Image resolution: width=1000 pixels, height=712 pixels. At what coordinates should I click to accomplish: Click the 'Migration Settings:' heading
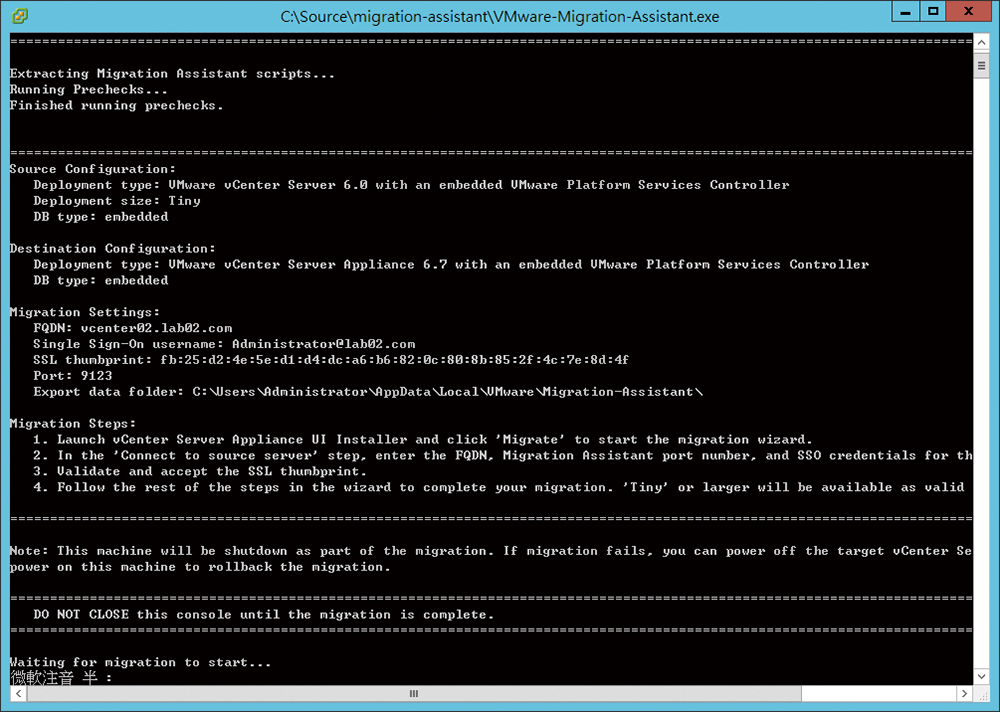click(85, 312)
